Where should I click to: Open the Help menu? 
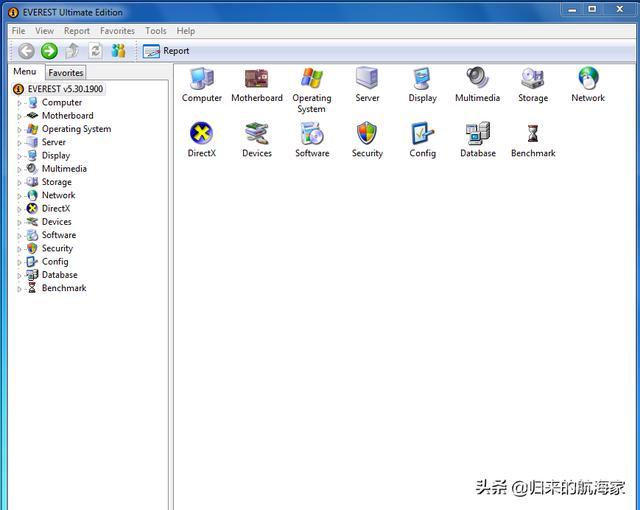click(x=186, y=31)
